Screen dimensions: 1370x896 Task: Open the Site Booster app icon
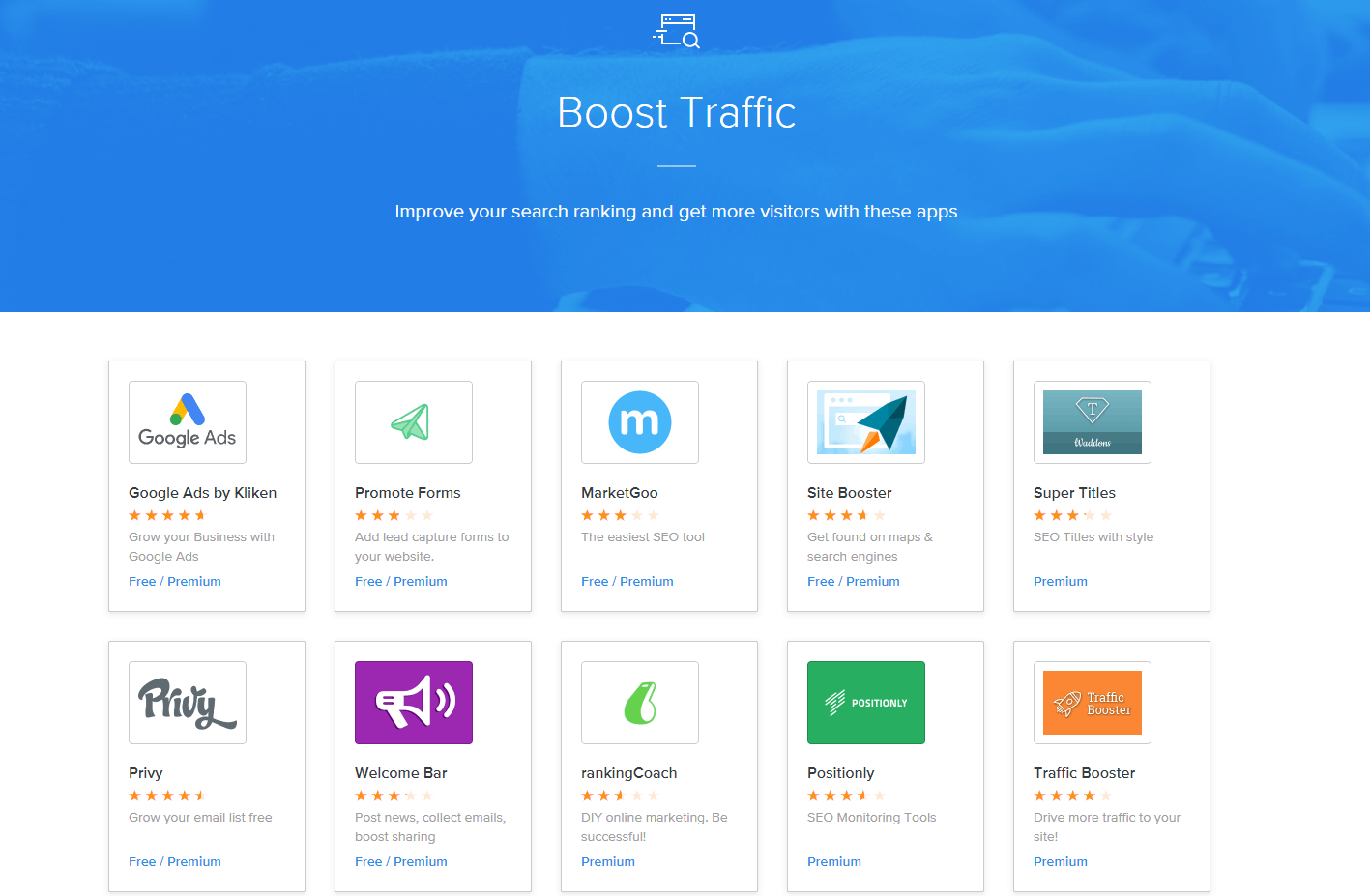point(866,422)
